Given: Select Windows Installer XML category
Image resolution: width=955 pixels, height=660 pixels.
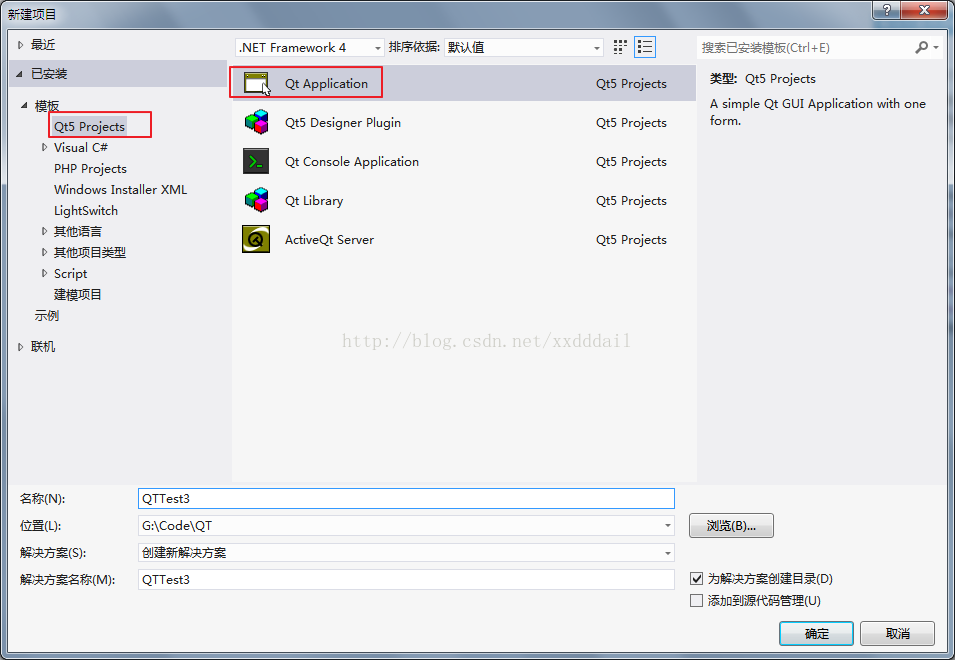Looking at the screenshot, I should tap(121, 189).
